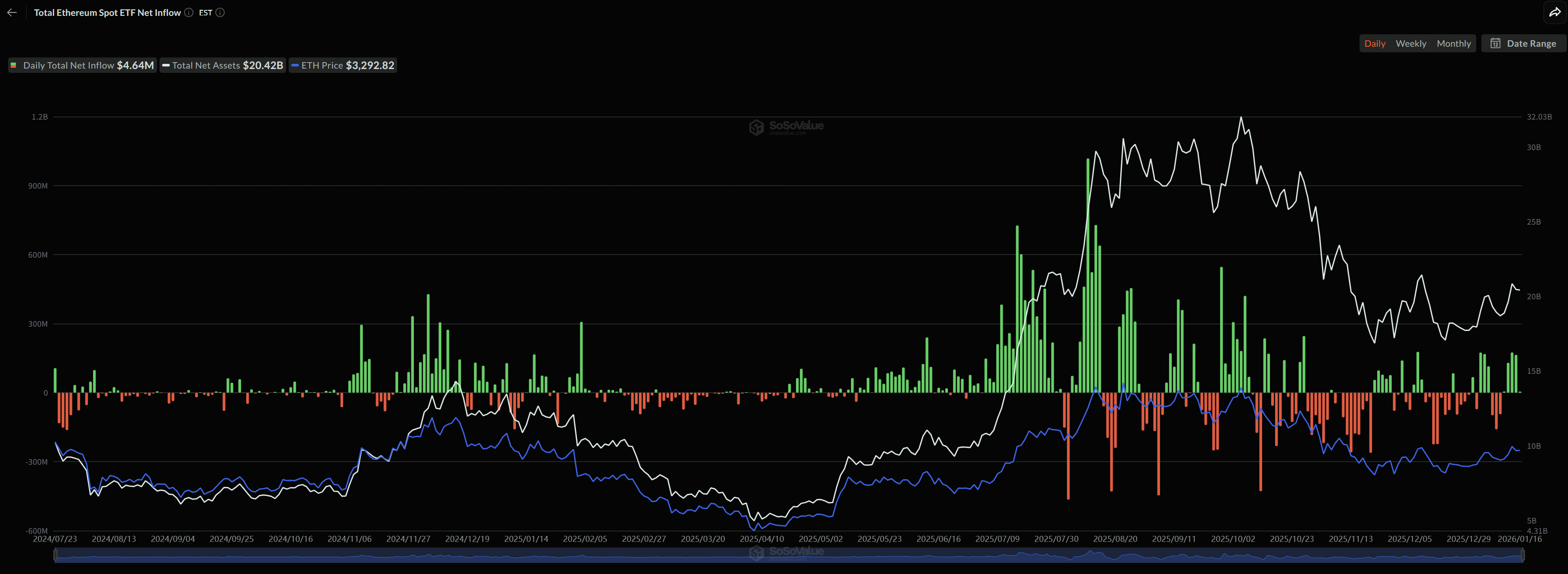Screen dimensions: 1568x574
Task: Switch to Weekly view
Action: click(x=1410, y=43)
